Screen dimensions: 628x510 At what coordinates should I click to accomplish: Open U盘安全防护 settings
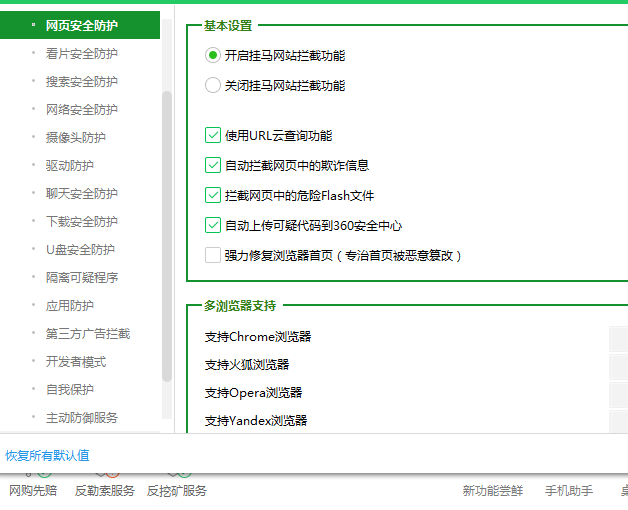(80, 250)
